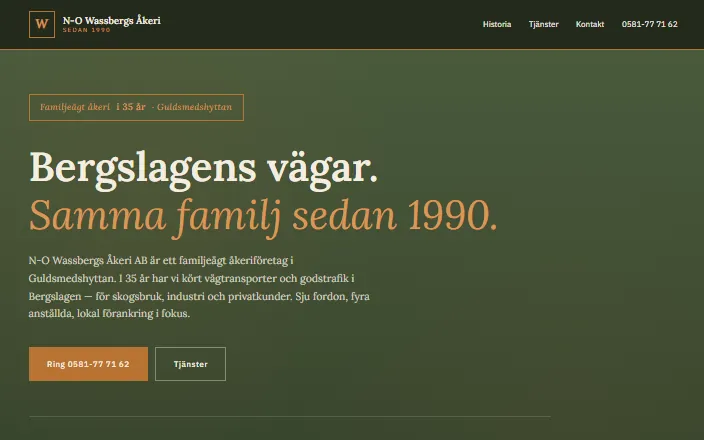Click the orange Ring 0581-77 71 62 button
The image size is (704, 440).
point(88,364)
